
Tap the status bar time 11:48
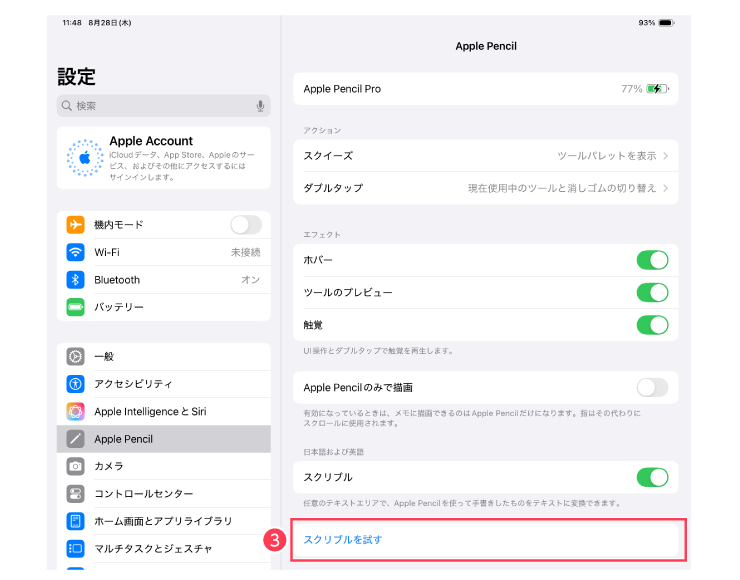click(x=72, y=23)
